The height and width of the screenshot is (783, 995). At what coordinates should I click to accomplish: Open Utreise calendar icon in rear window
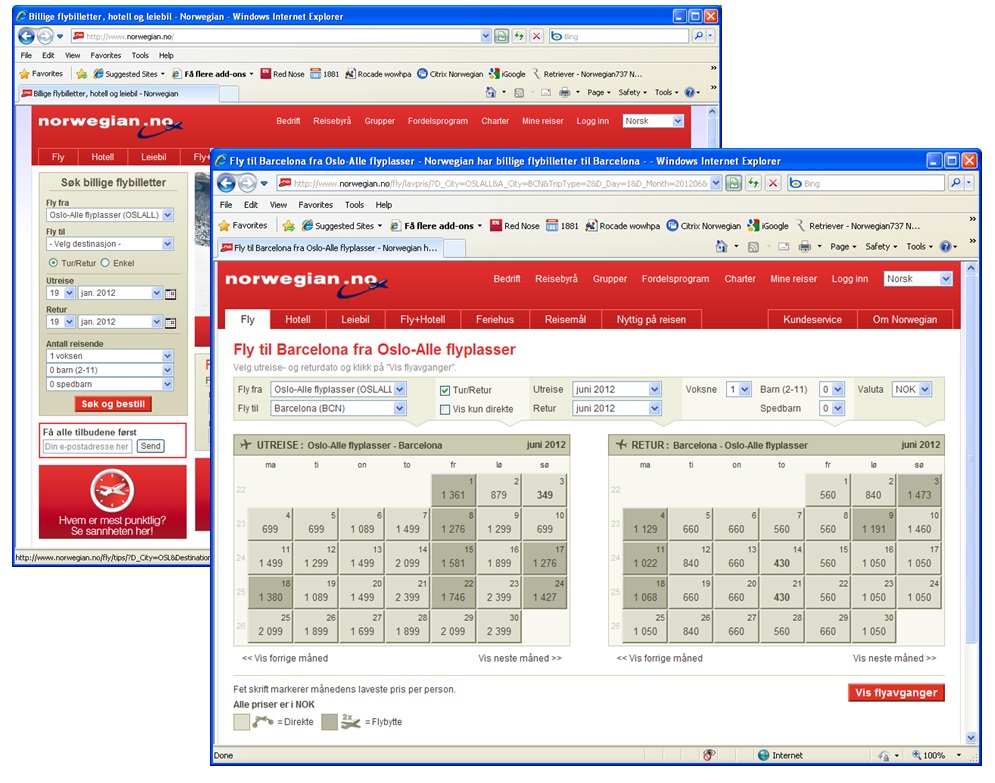170,294
